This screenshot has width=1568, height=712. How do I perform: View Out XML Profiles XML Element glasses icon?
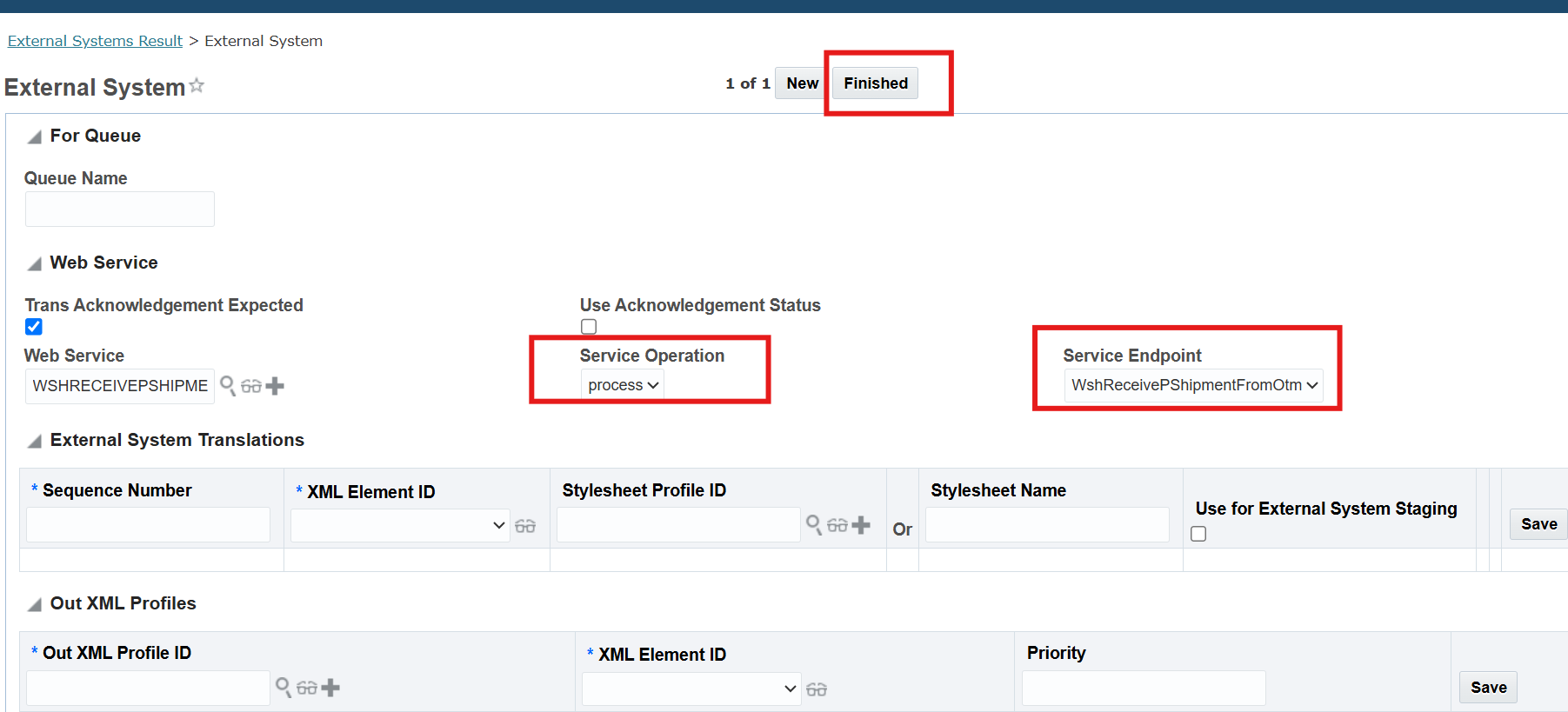point(817,689)
